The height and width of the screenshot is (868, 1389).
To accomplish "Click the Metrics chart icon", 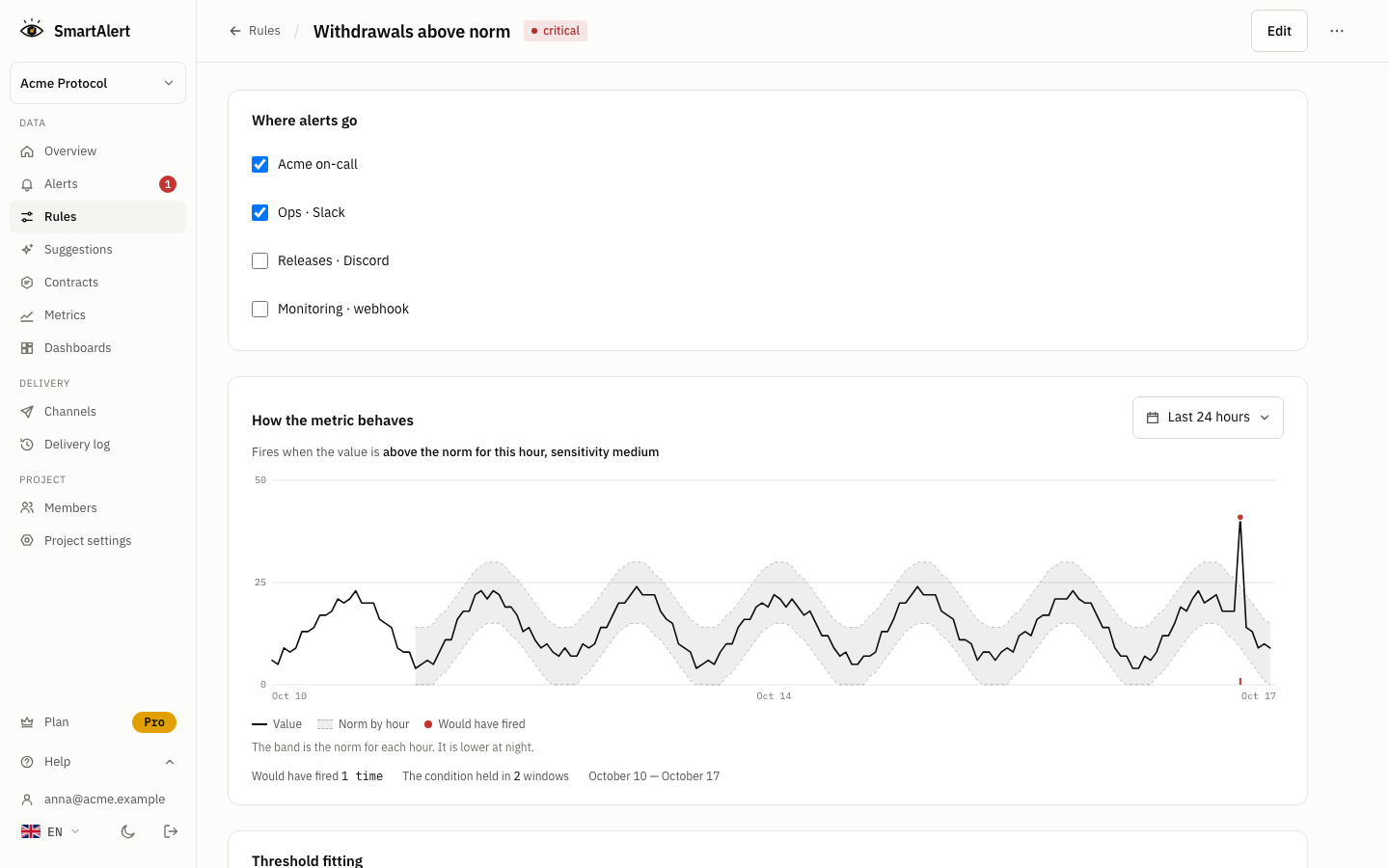I will (x=27, y=315).
